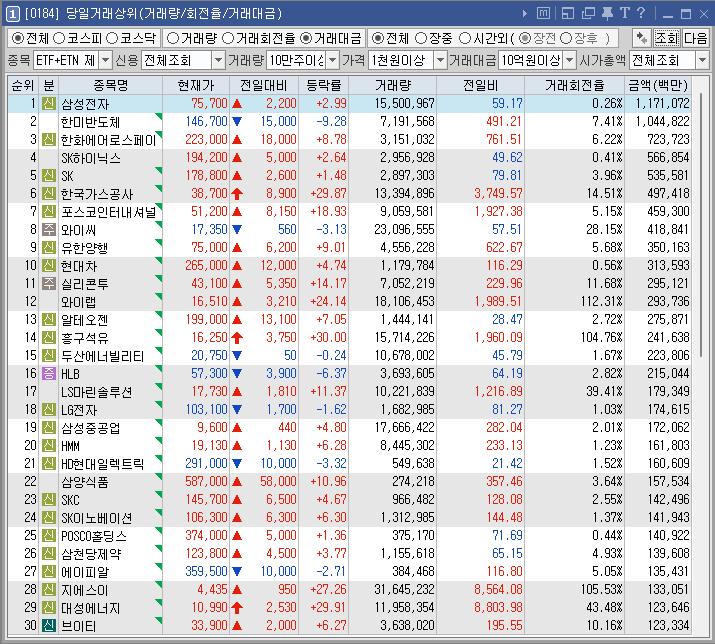Select the 거래대금 sort radio button
The width and height of the screenshot is (715, 644).
pyautogui.click(x=306, y=38)
